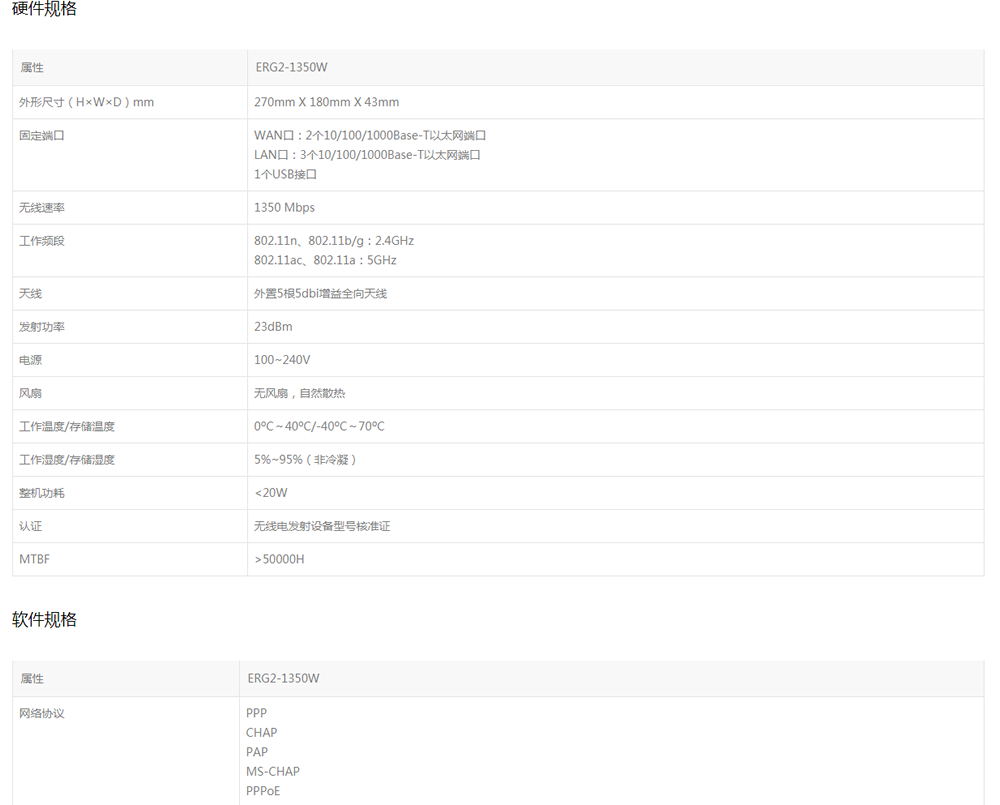This screenshot has width=1000, height=805.
Task: Click the WAN口 port description line
Action: pos(370,135)
